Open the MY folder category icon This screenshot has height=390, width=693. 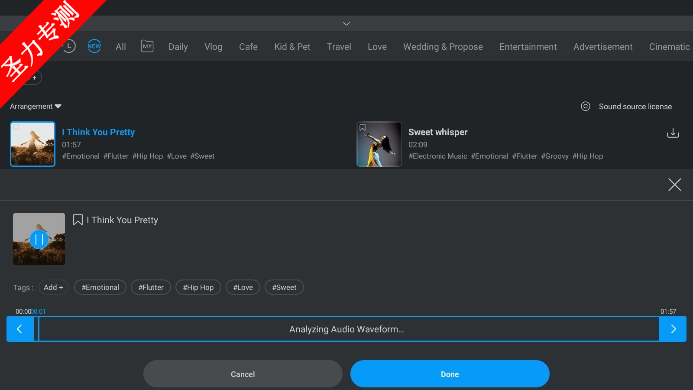147,46
